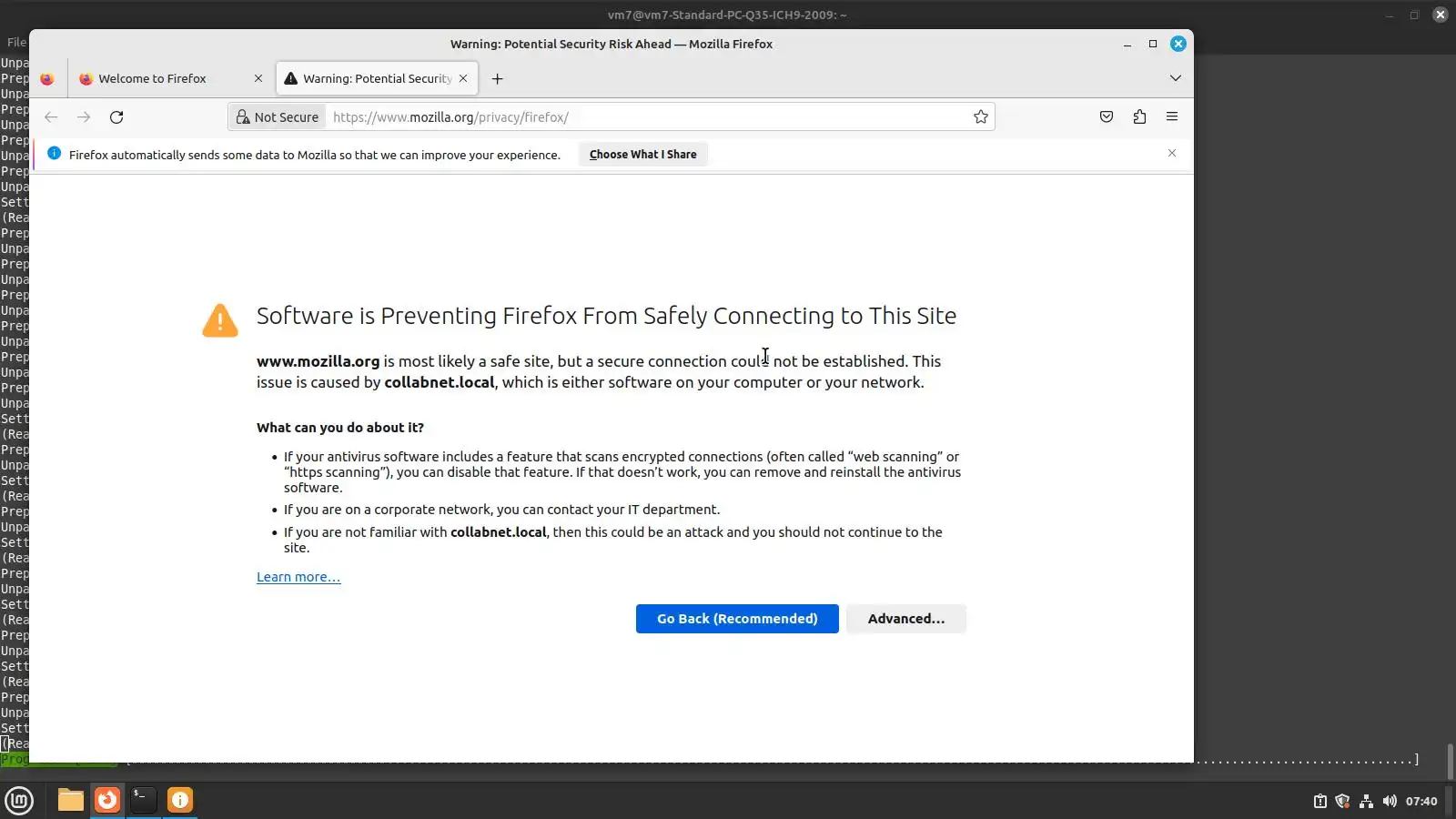Maximize the Firefox window
Screen dimensions: 1456x819
click(x=1153, y=44)
